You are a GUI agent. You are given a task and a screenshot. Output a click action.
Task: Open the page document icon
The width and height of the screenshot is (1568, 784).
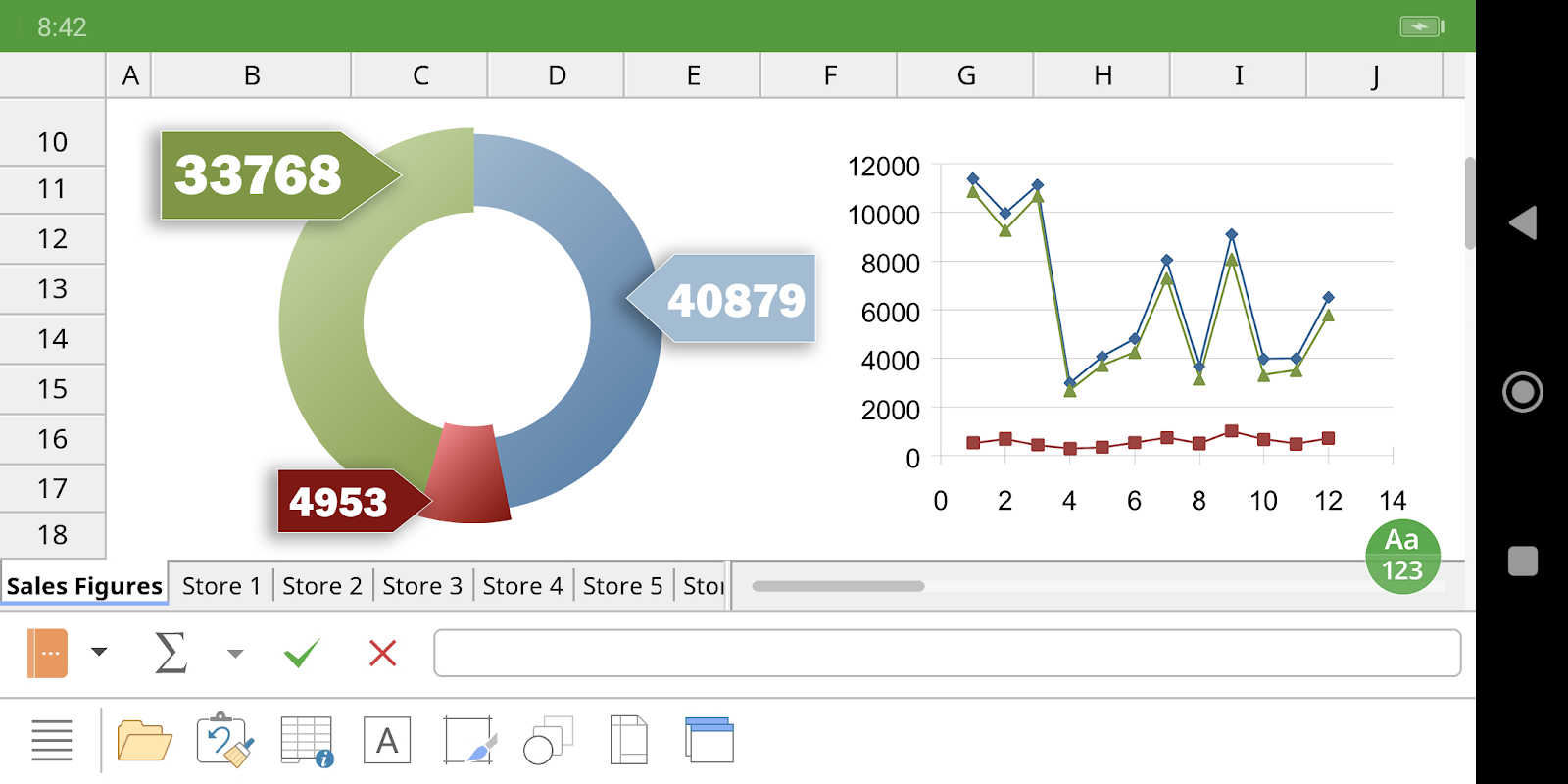tap(628, 741)
